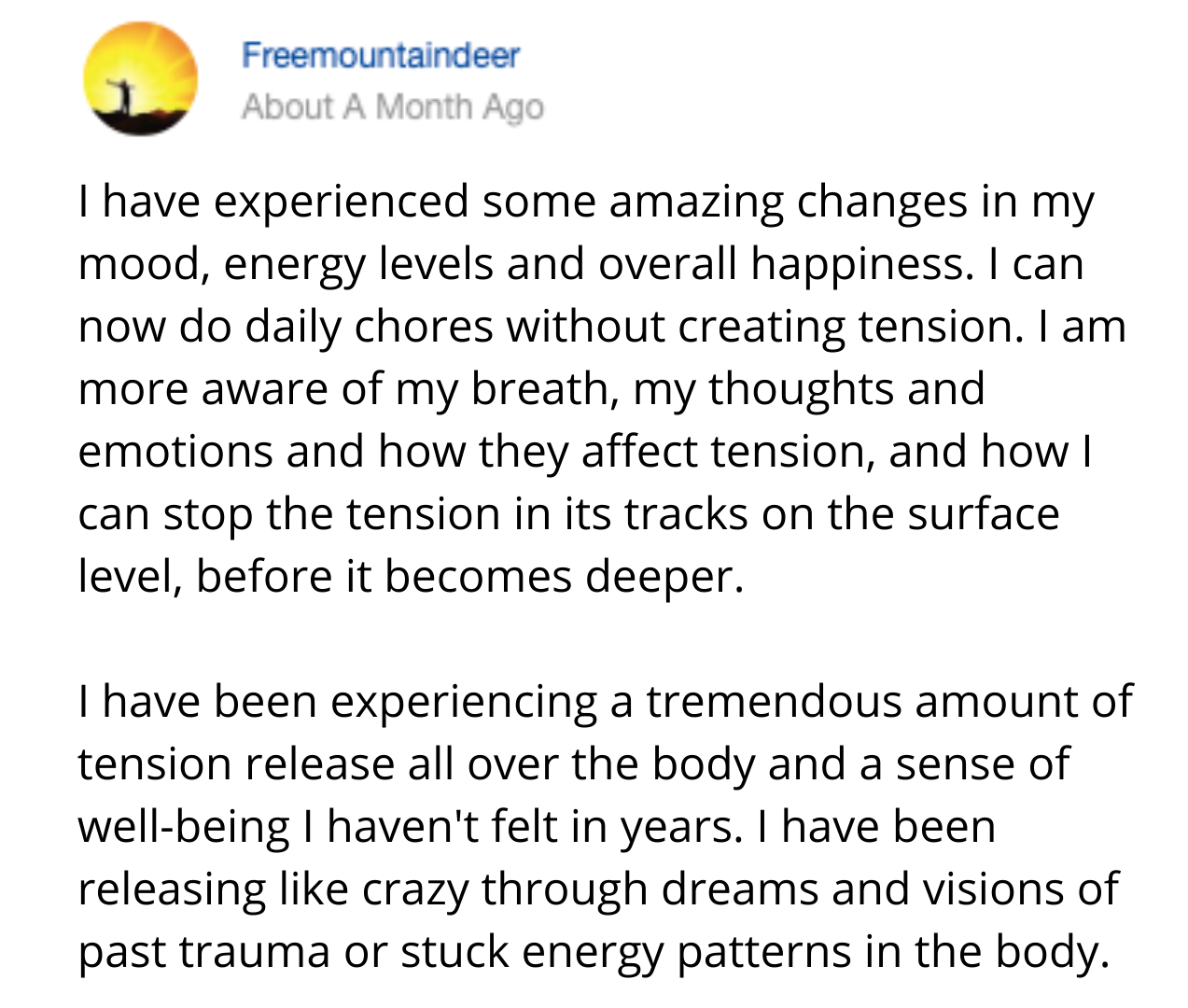Click the Freemountaindeer username link
This screenshot has width=1188, height=1008.
380,56
